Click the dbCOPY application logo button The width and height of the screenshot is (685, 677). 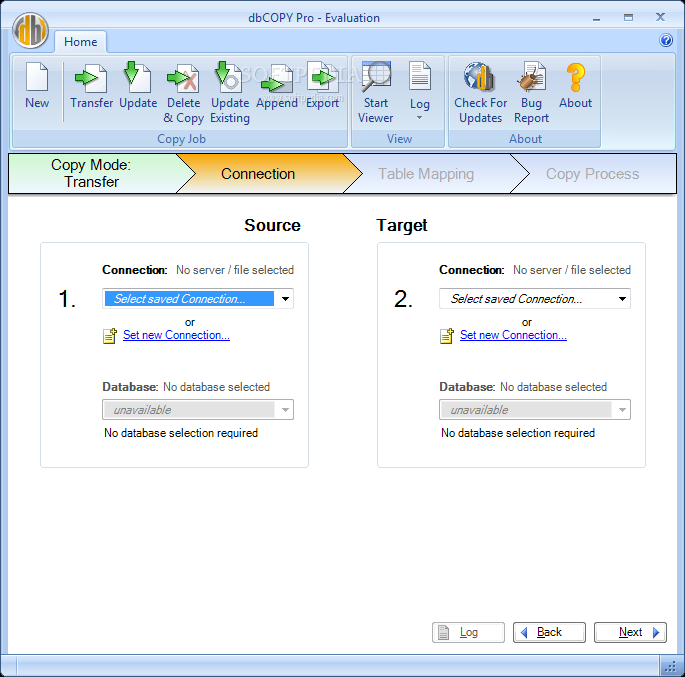click(30, 31)
